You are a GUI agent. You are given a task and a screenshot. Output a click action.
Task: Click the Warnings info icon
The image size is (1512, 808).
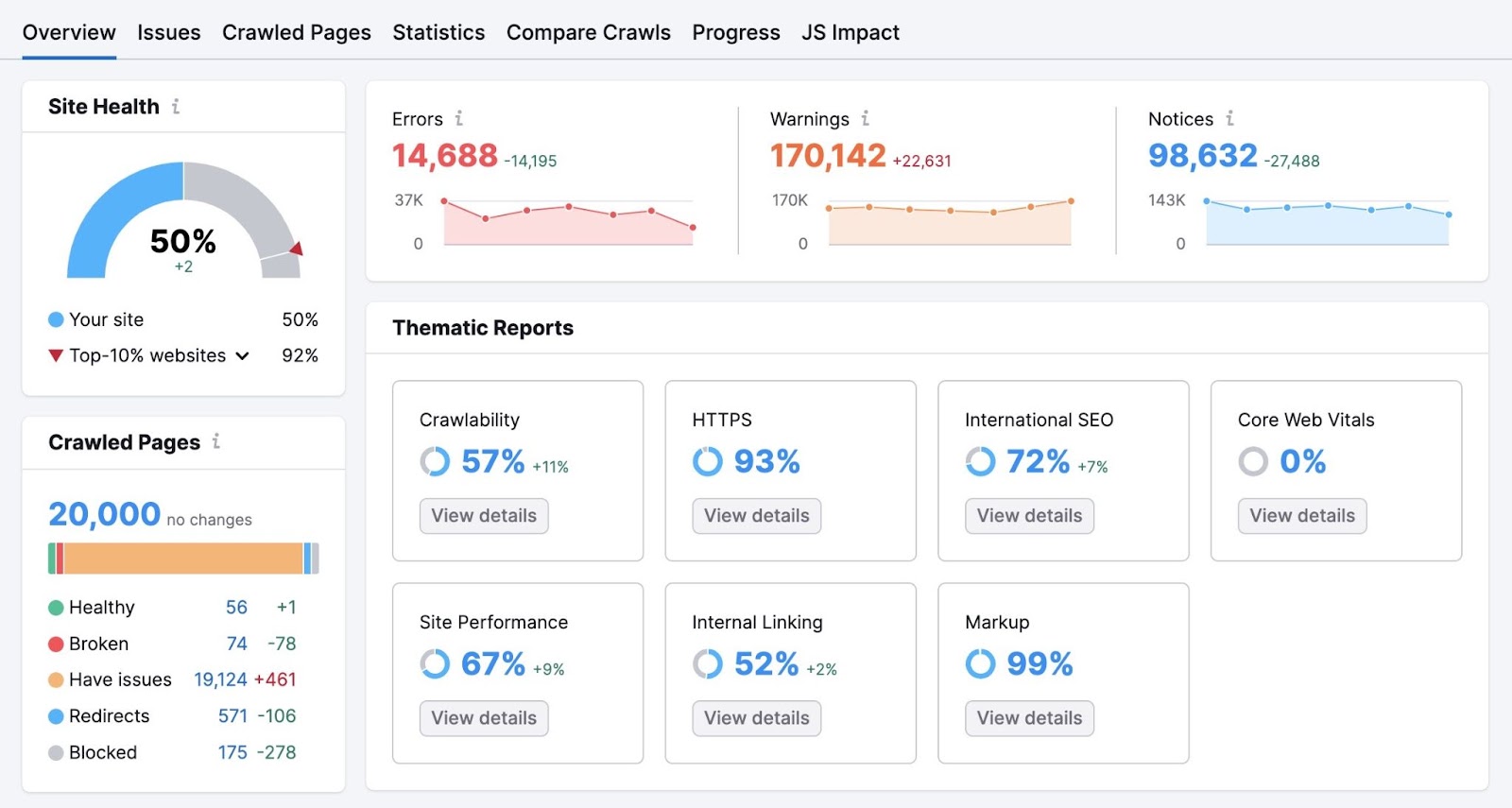865,118
